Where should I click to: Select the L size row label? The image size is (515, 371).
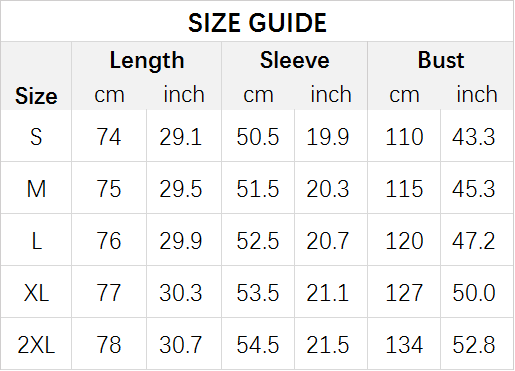36,241
